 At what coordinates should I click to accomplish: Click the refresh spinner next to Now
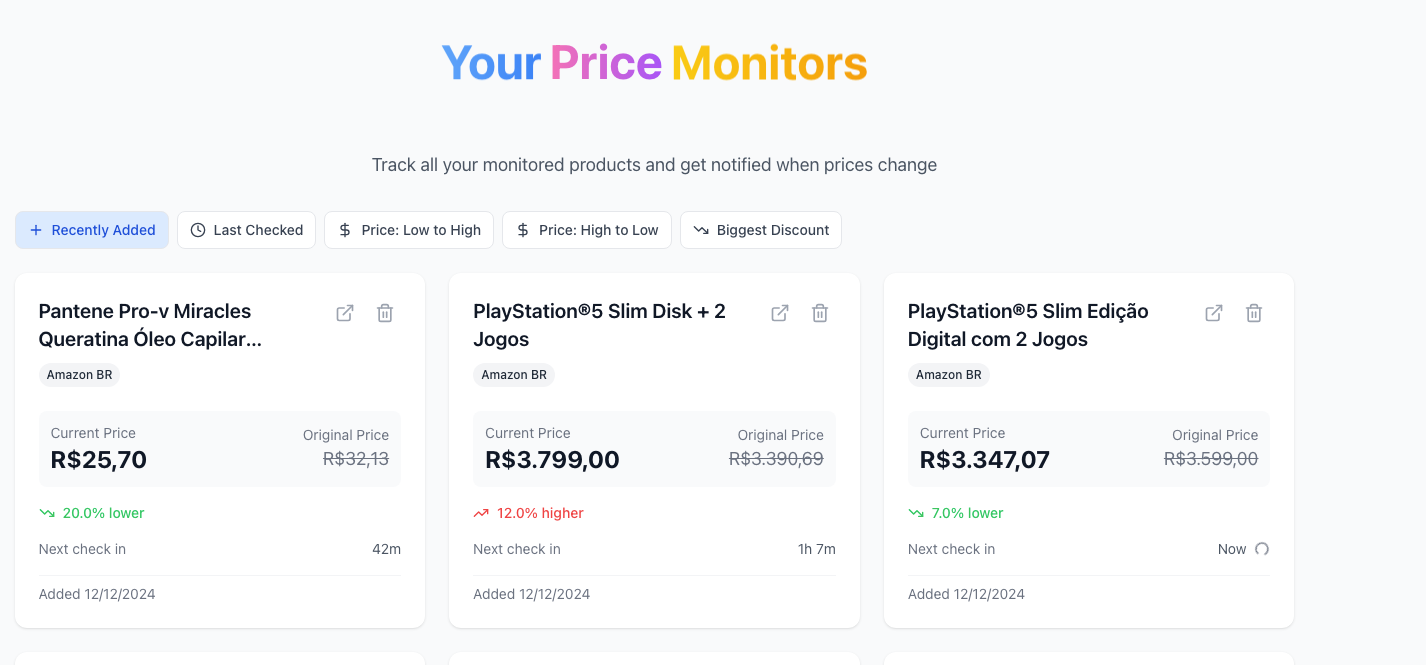click(1262, 549)
